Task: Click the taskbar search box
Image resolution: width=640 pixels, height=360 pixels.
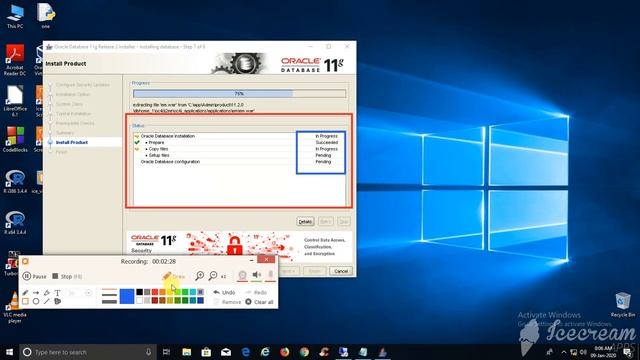Action: click(x=88, y=352)
